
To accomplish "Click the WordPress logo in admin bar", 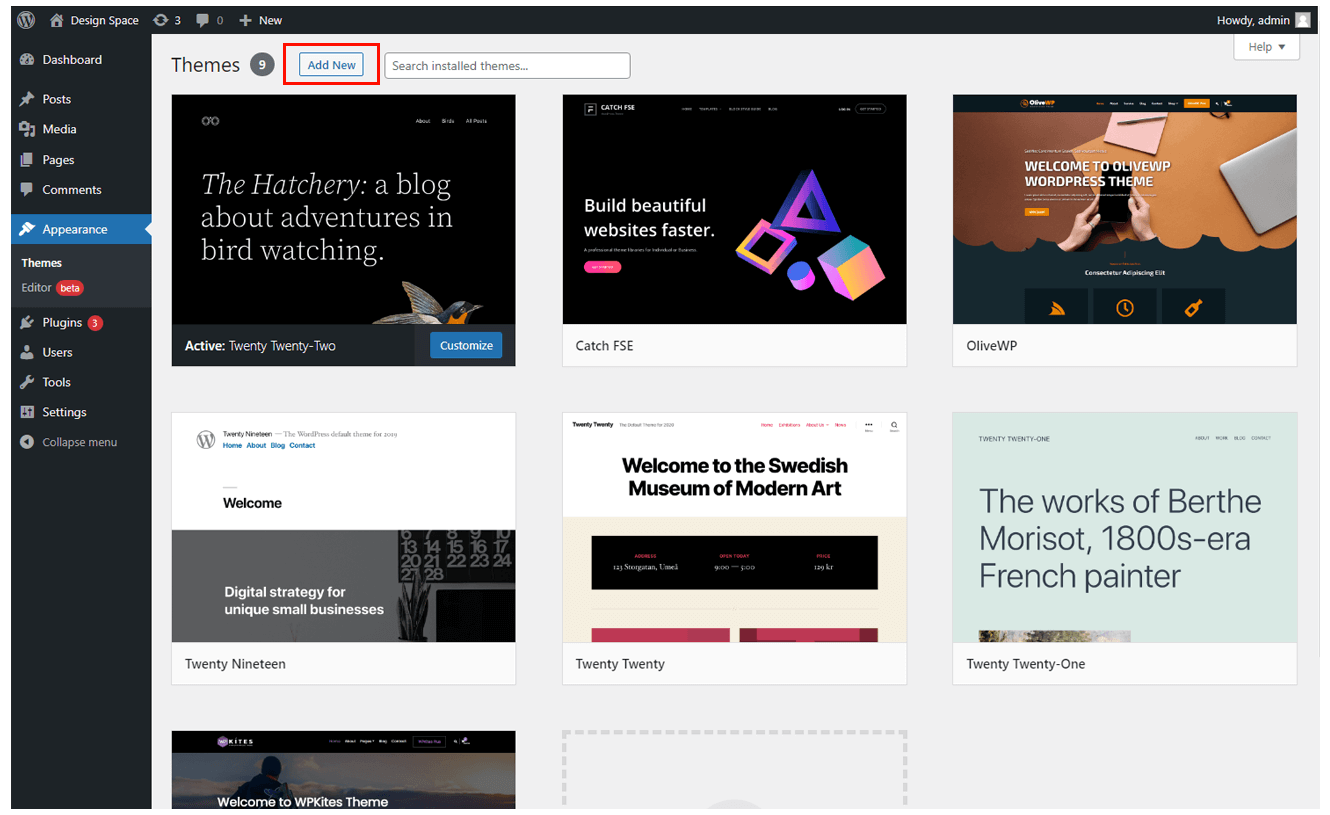I will pyautogui.click(x=27, y=20).
